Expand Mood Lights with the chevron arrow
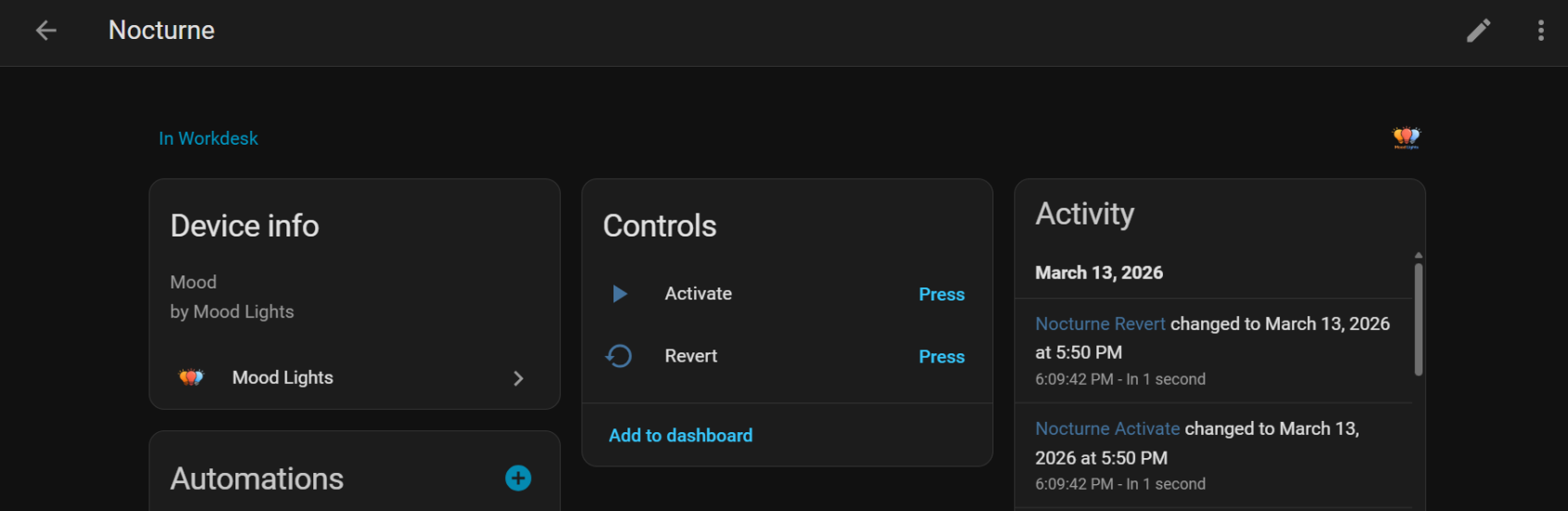This screenshot has width=1568, height=511. (x=518, y=378)
